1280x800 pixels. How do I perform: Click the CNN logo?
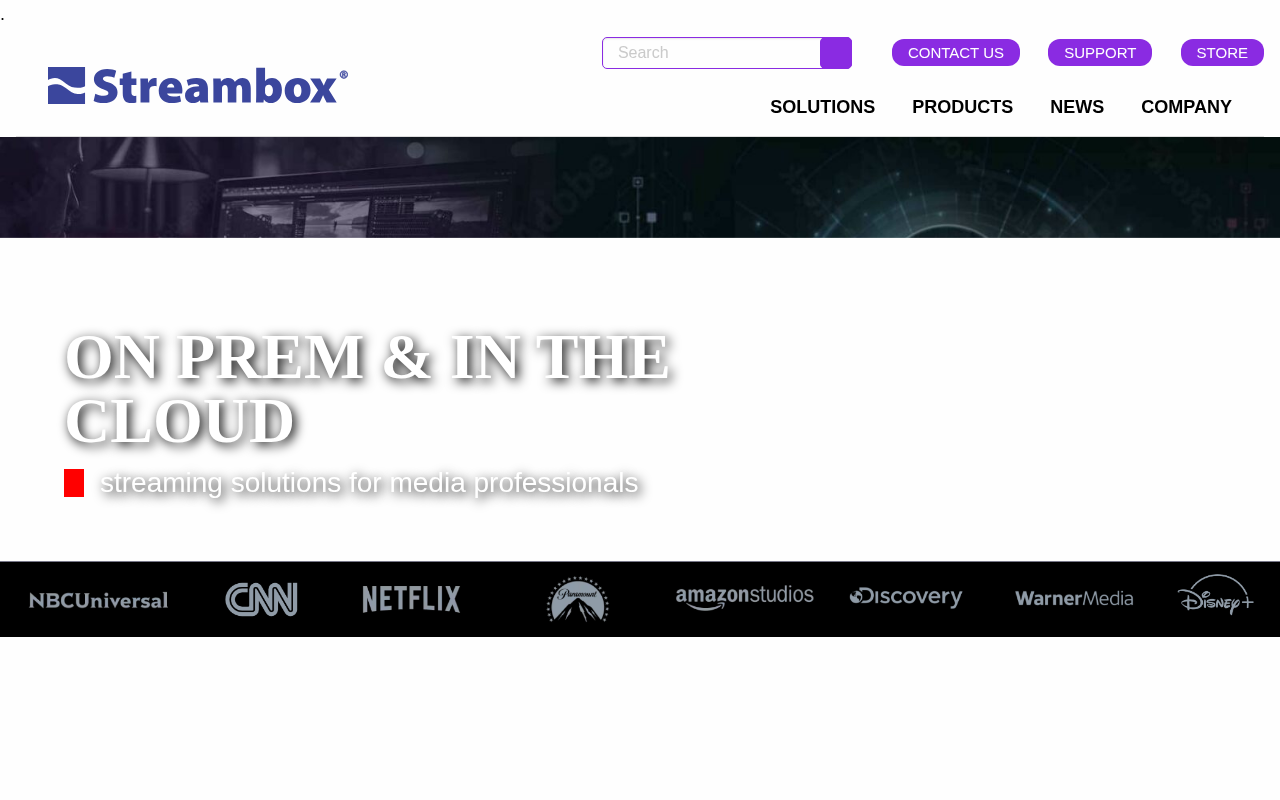[261, 599]
